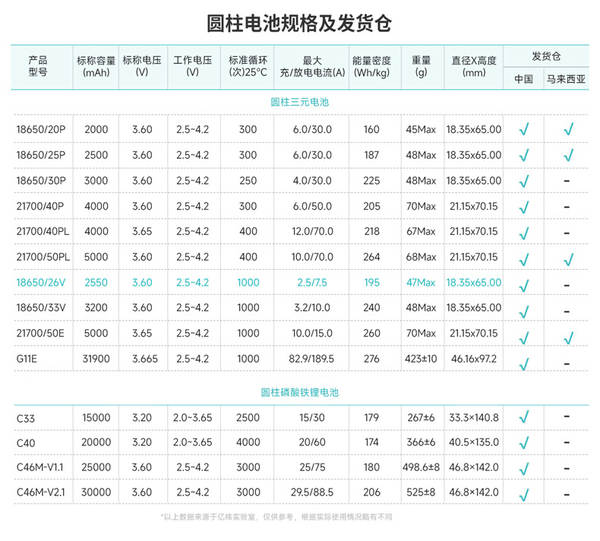This screenshot has height=541, width=600.
Task: Click China checkmark in 18650/25P row
Action: (524, 155)
